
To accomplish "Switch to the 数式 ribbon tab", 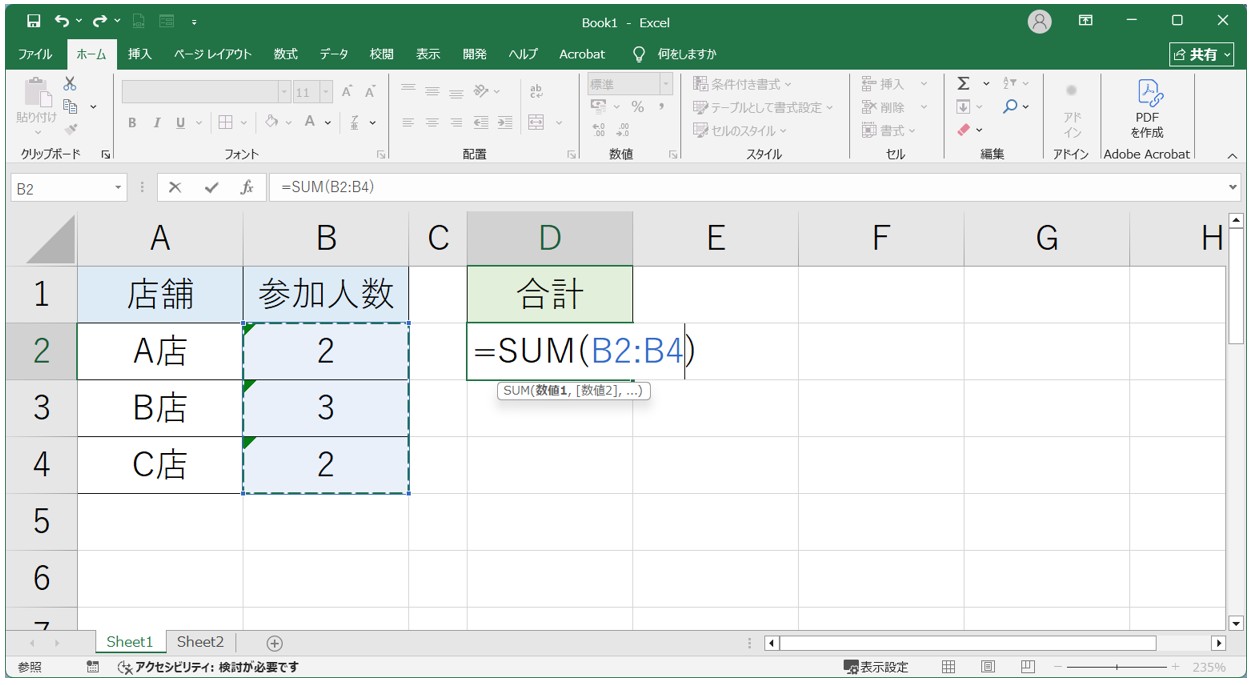I will [286, 54].
